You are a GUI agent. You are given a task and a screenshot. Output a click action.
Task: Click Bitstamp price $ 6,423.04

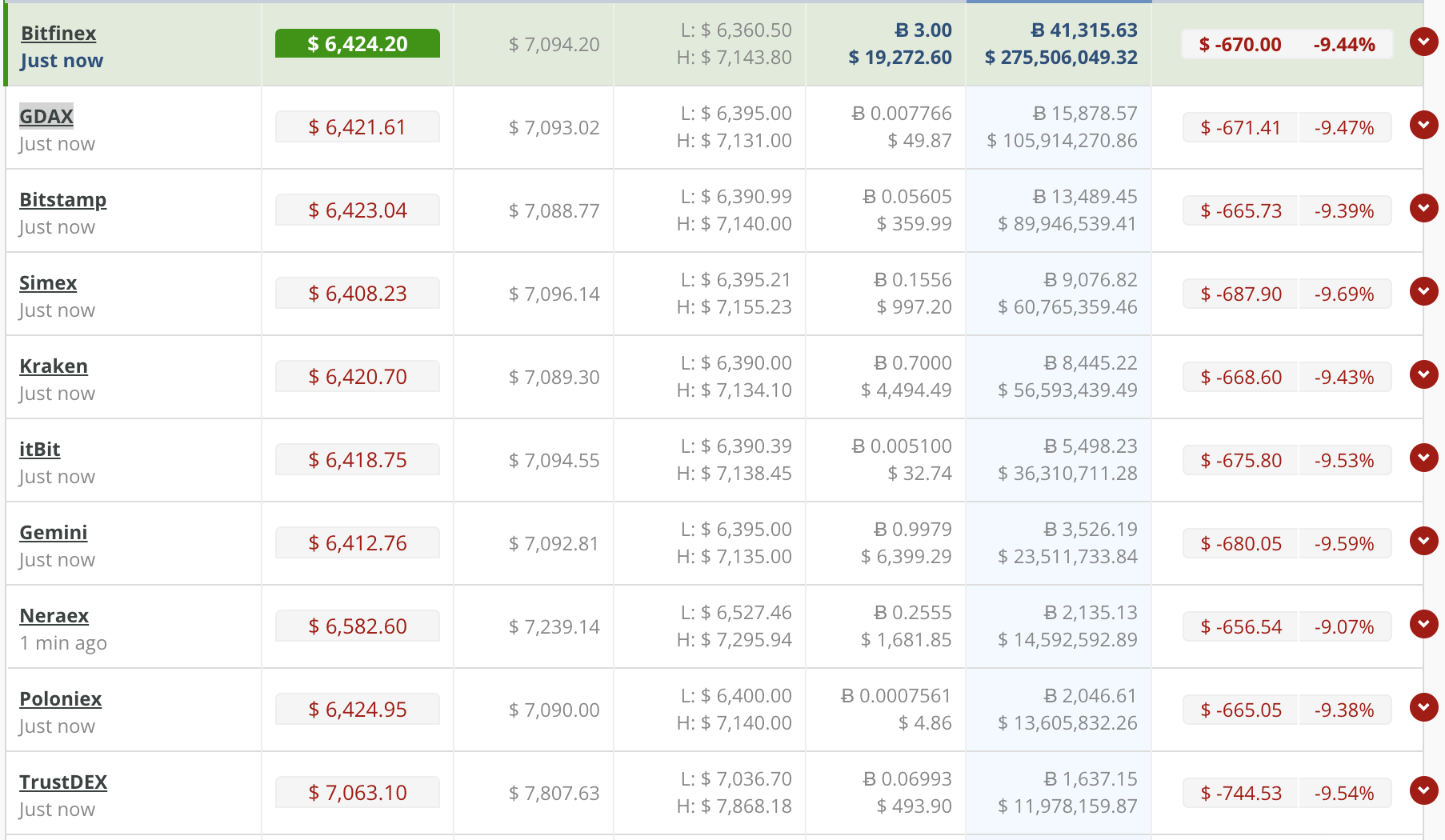point(358,210)
